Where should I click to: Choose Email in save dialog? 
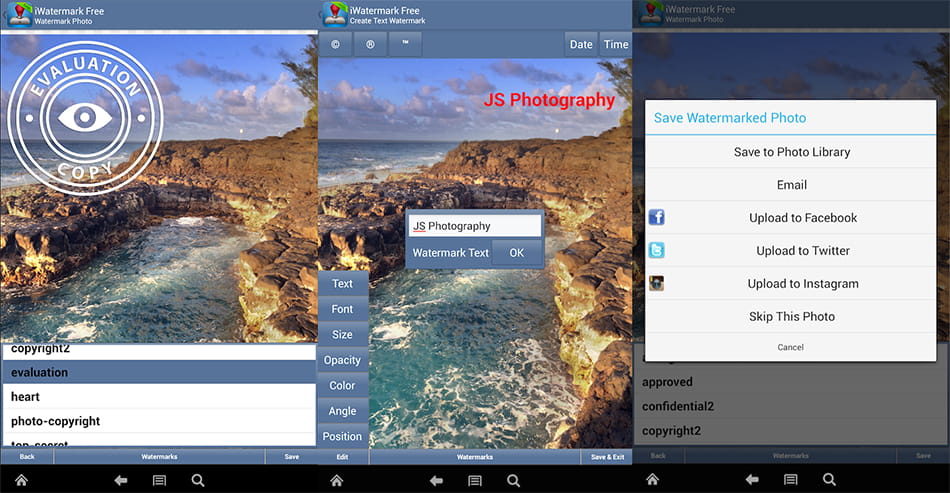pos(791,185)
